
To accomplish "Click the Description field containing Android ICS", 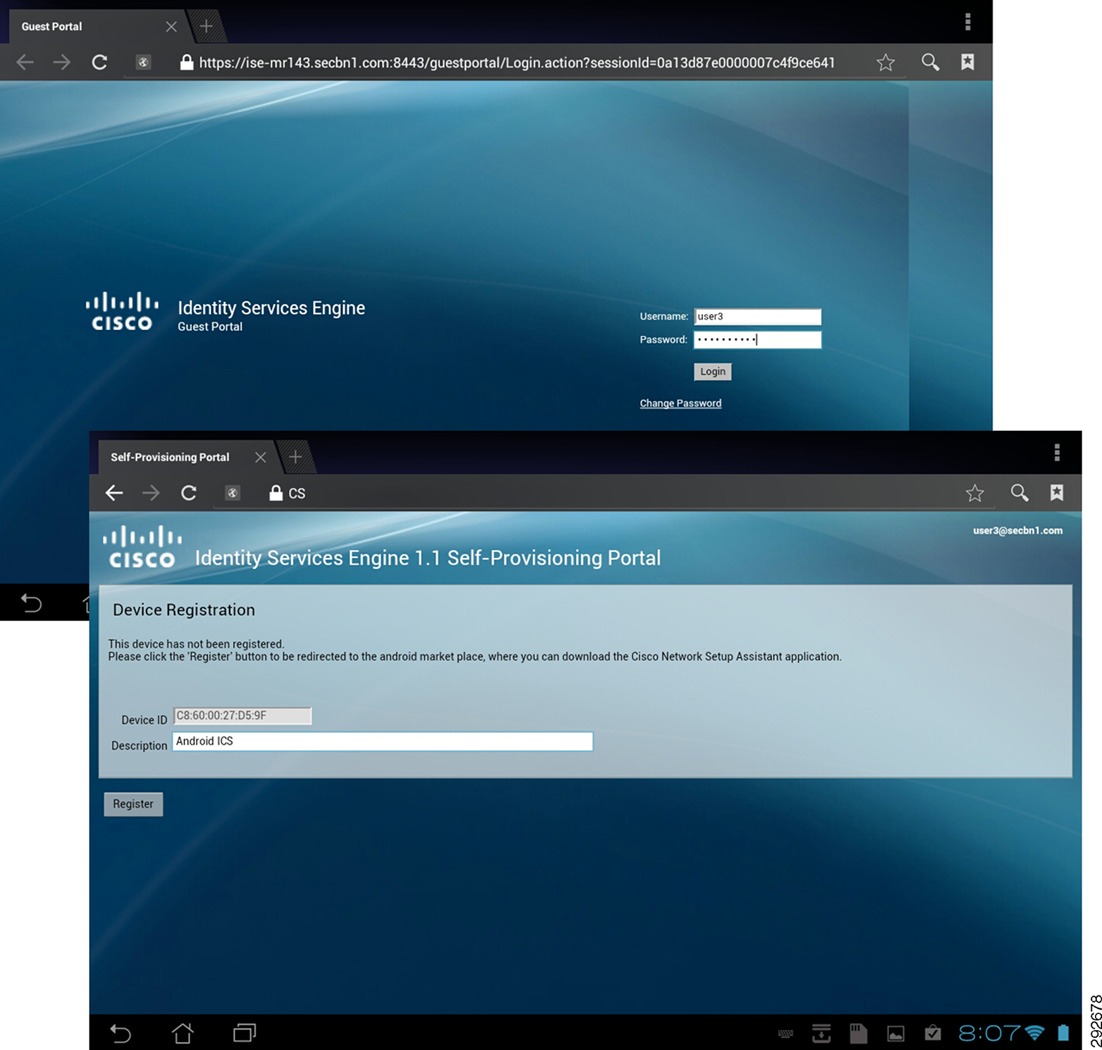I will point(382,741).
